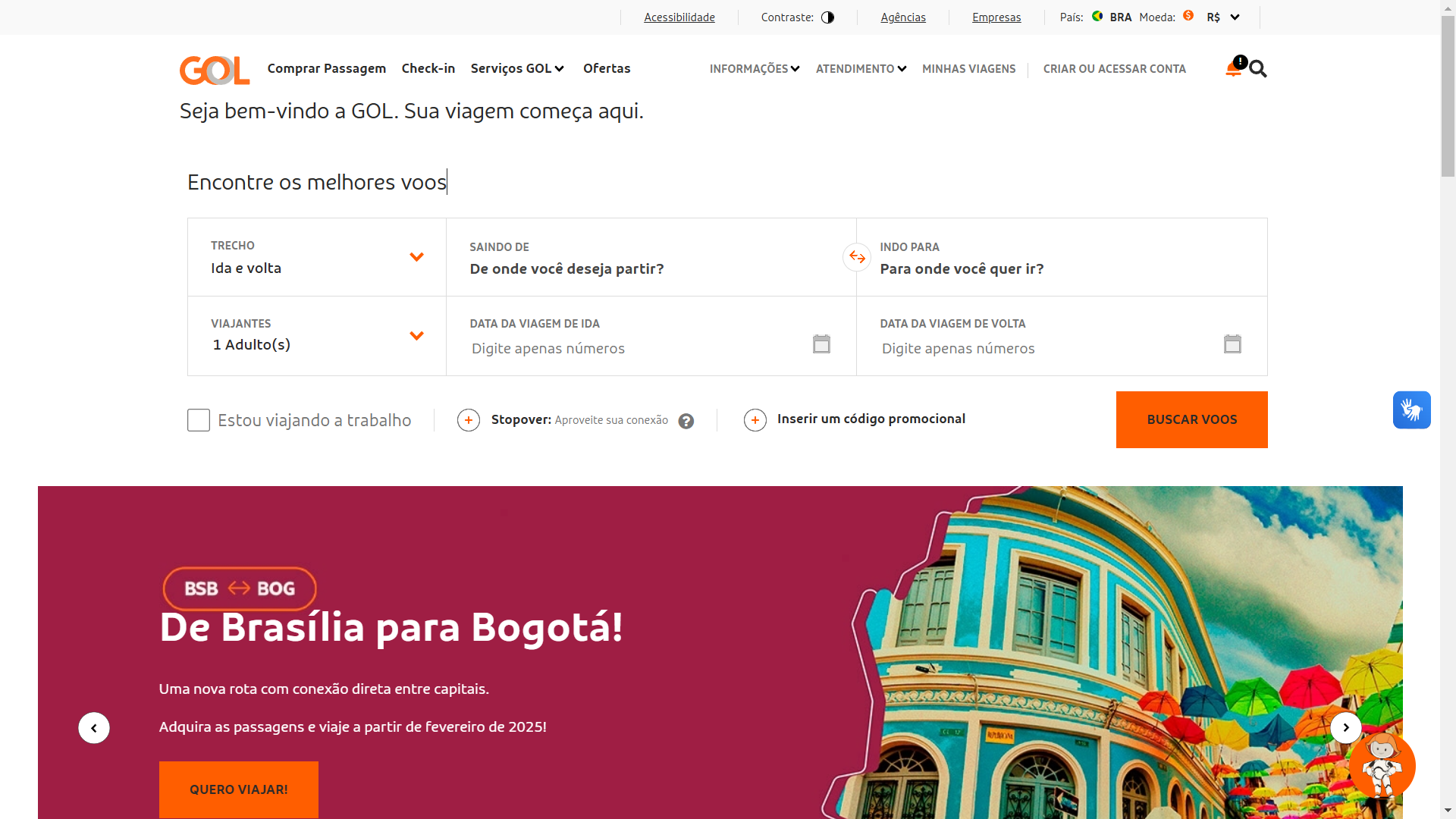Image resolution: width=1456 pixels, height=819 pixels.
Task: Click the scrollbar up arrow
Action: [1448, 7]
